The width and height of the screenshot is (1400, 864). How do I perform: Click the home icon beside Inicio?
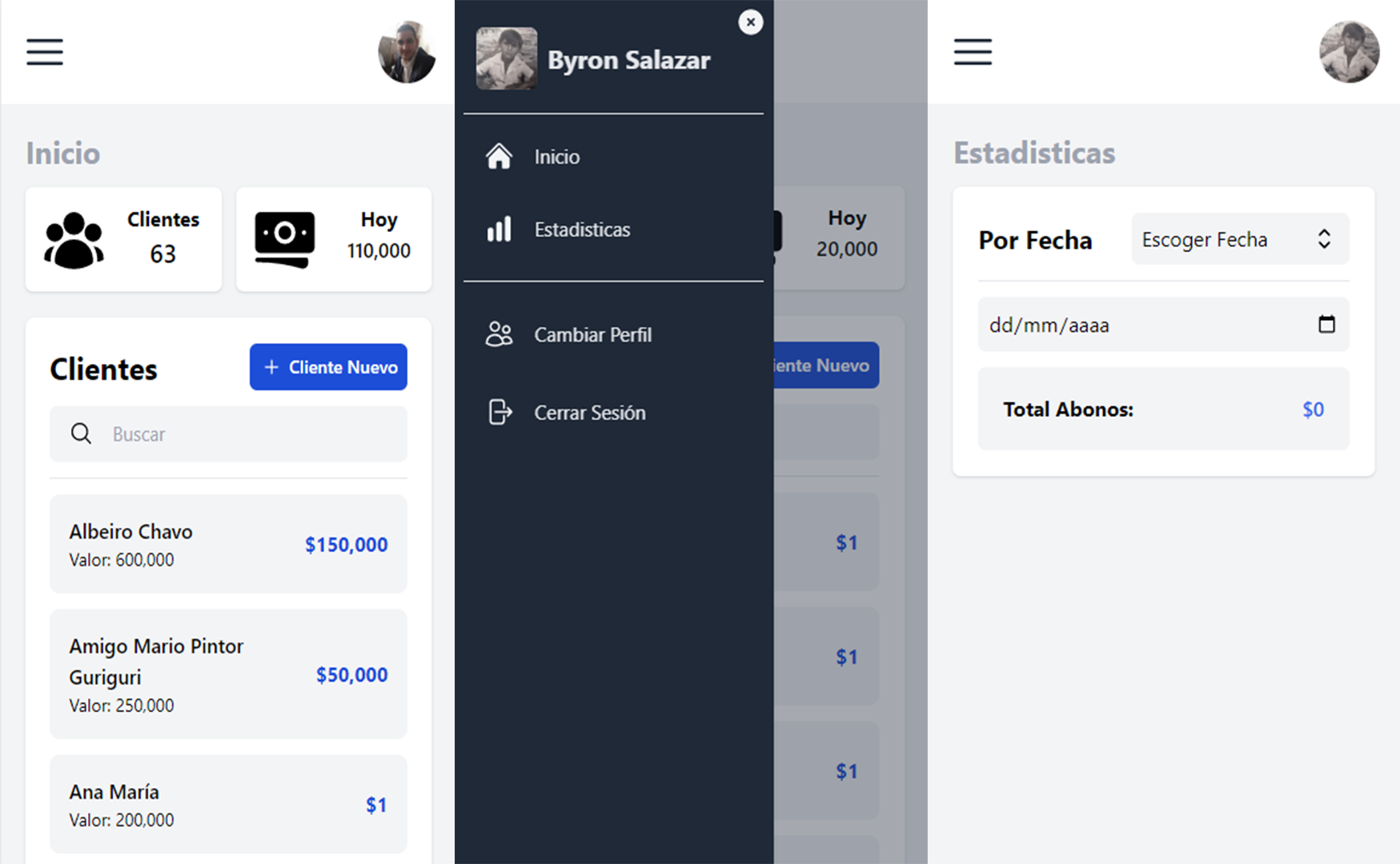point(499,156)
